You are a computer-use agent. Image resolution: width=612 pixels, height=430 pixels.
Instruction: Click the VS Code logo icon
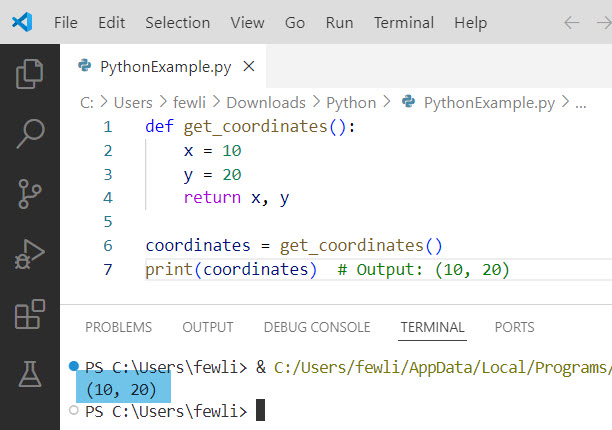click(x=22, y=22)
